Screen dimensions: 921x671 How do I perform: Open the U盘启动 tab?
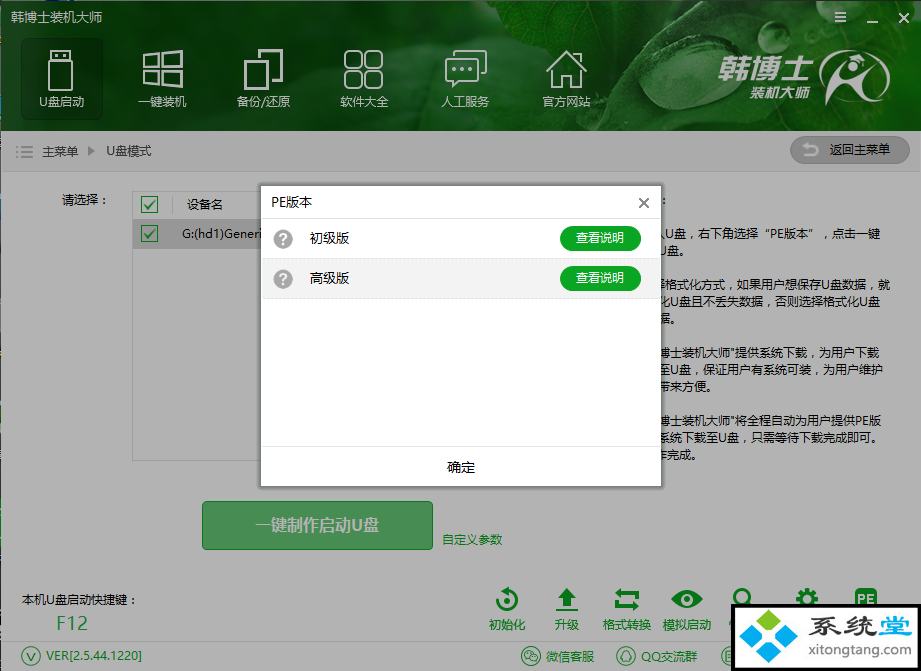click(62, 79)
